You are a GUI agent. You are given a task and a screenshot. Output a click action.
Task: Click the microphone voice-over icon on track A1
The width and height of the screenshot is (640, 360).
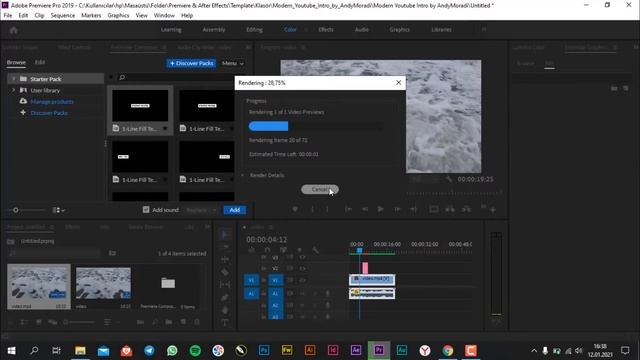327,293
